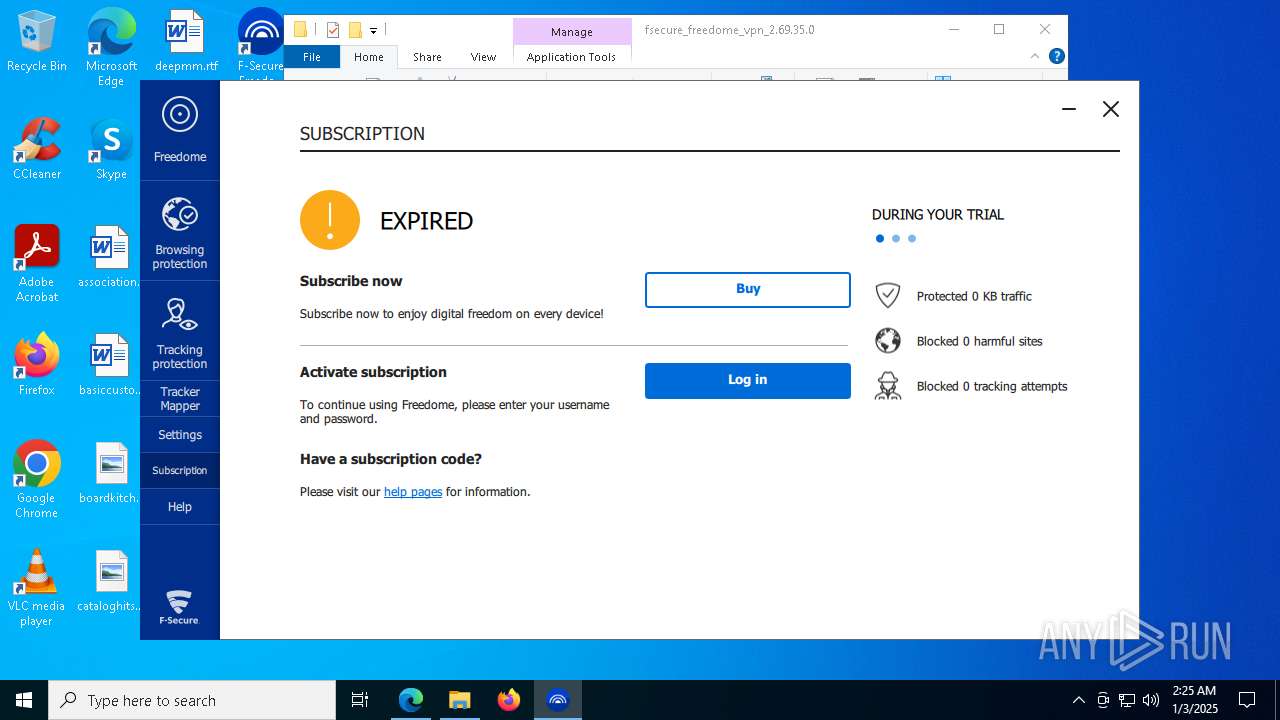Click the F-Secure logo in sidebar
The width and height of the screenshot is (1280, 720).
(179, 607)
